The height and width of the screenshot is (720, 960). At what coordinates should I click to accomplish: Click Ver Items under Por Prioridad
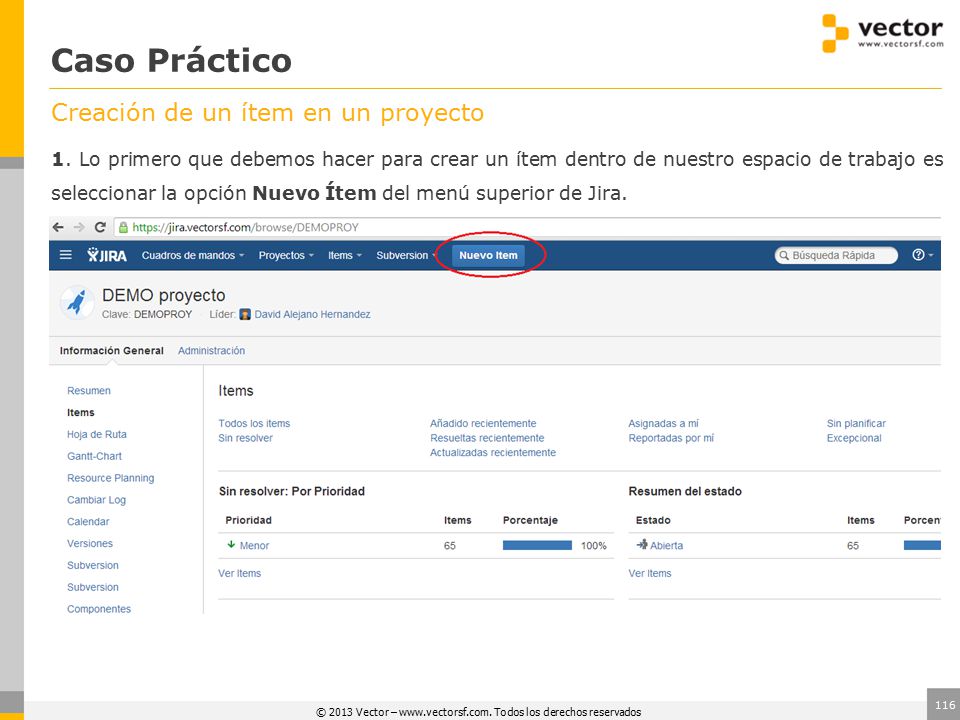tap(239, 573)
